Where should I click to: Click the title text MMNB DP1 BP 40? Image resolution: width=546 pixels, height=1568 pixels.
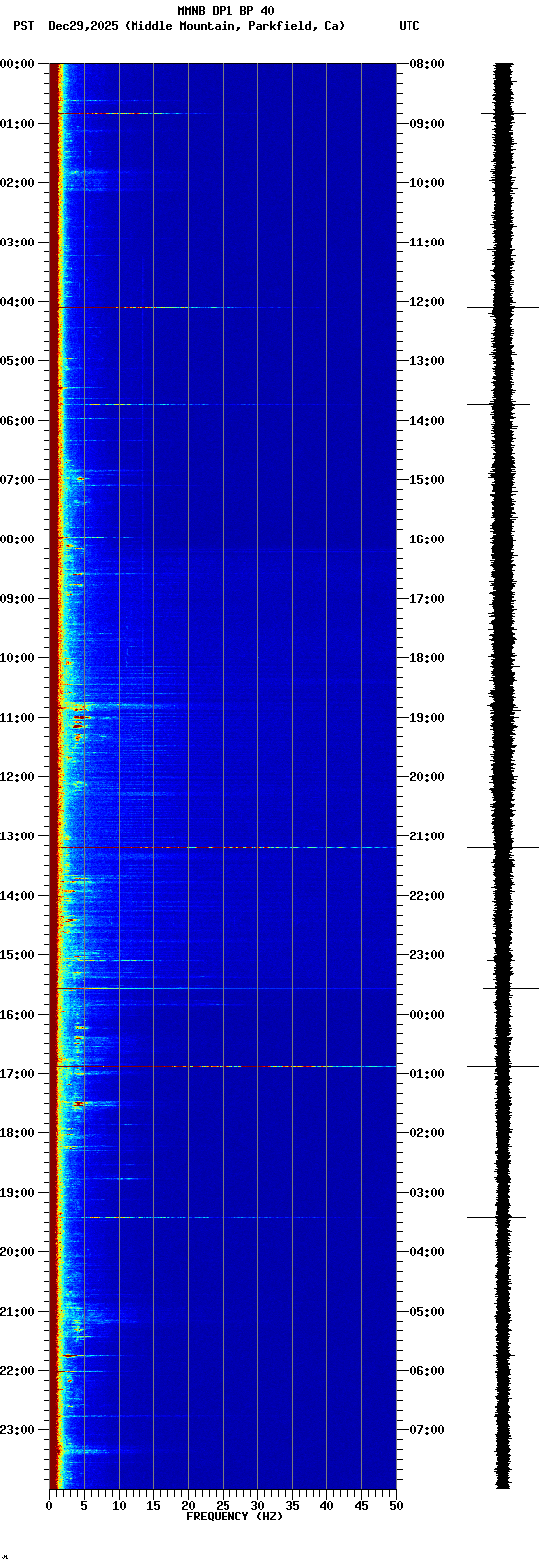point(226,11)
